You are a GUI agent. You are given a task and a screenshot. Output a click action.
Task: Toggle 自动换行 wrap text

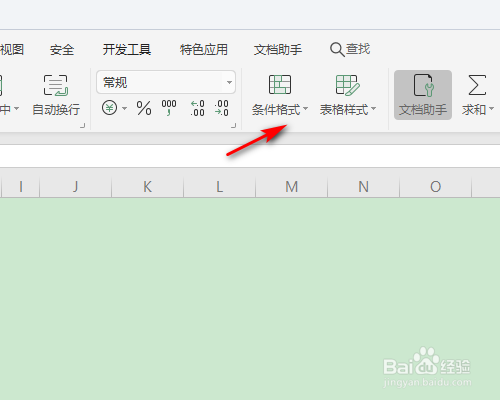[56, 95]
